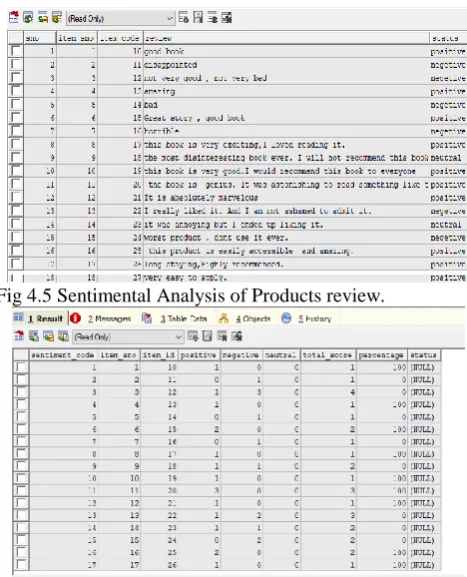This screenshot has width=467, height=577.
Task: Click fourth toolbar icon beside upper Read Only dropdown
Action: (x=57, y=17)
